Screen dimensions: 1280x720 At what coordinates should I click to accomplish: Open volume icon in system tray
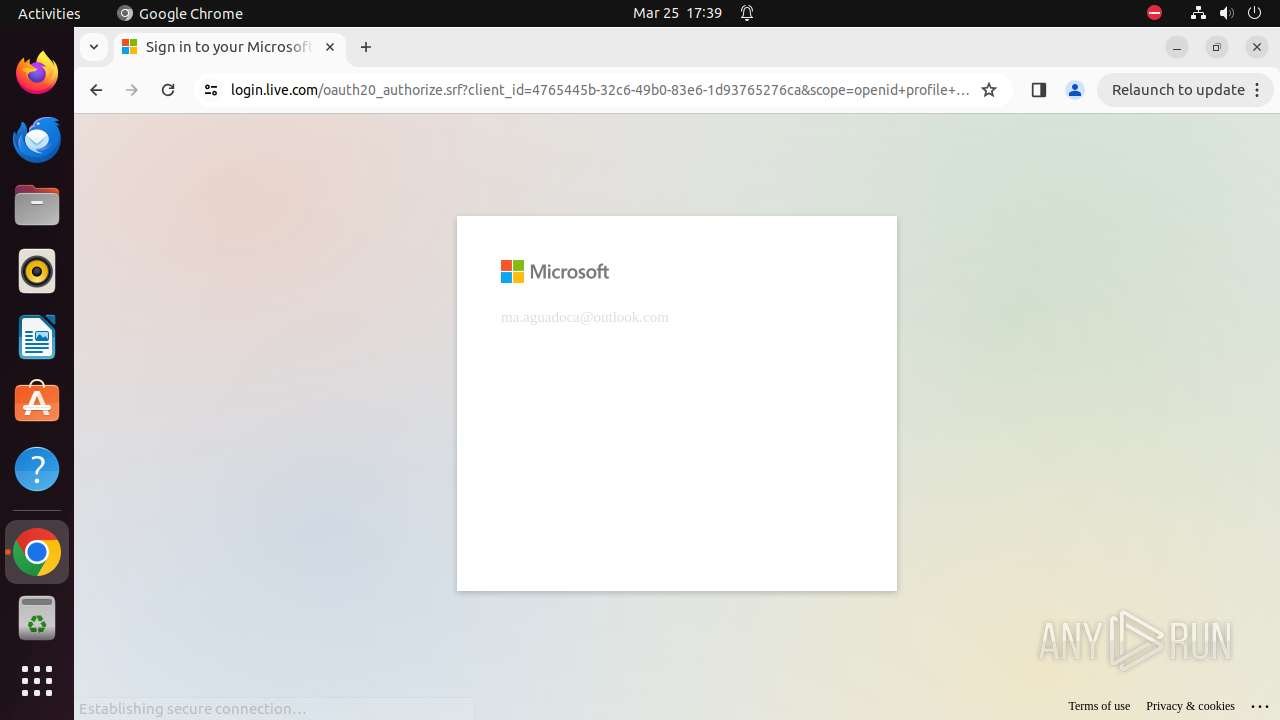[1227, 13]
